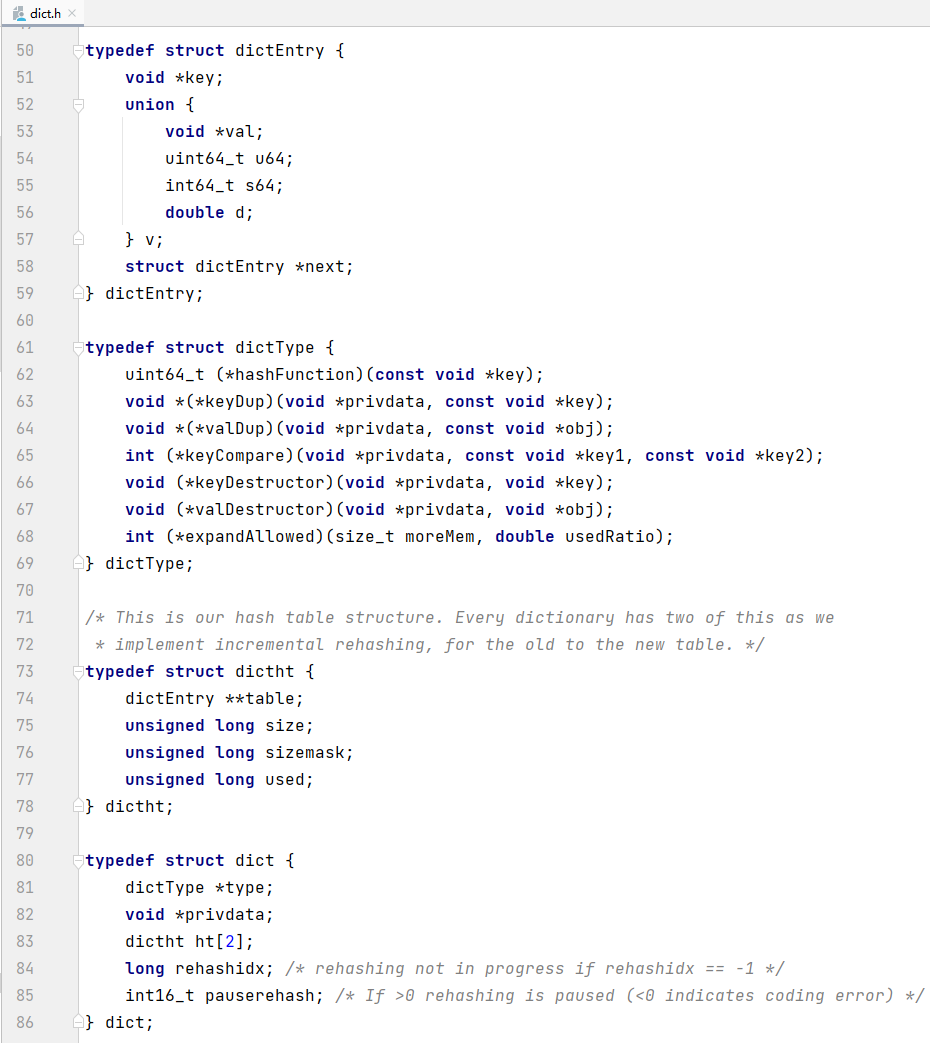Click line number 84 in the gutter
This screenshot has width=930, height=1043.
coord(25,969)
